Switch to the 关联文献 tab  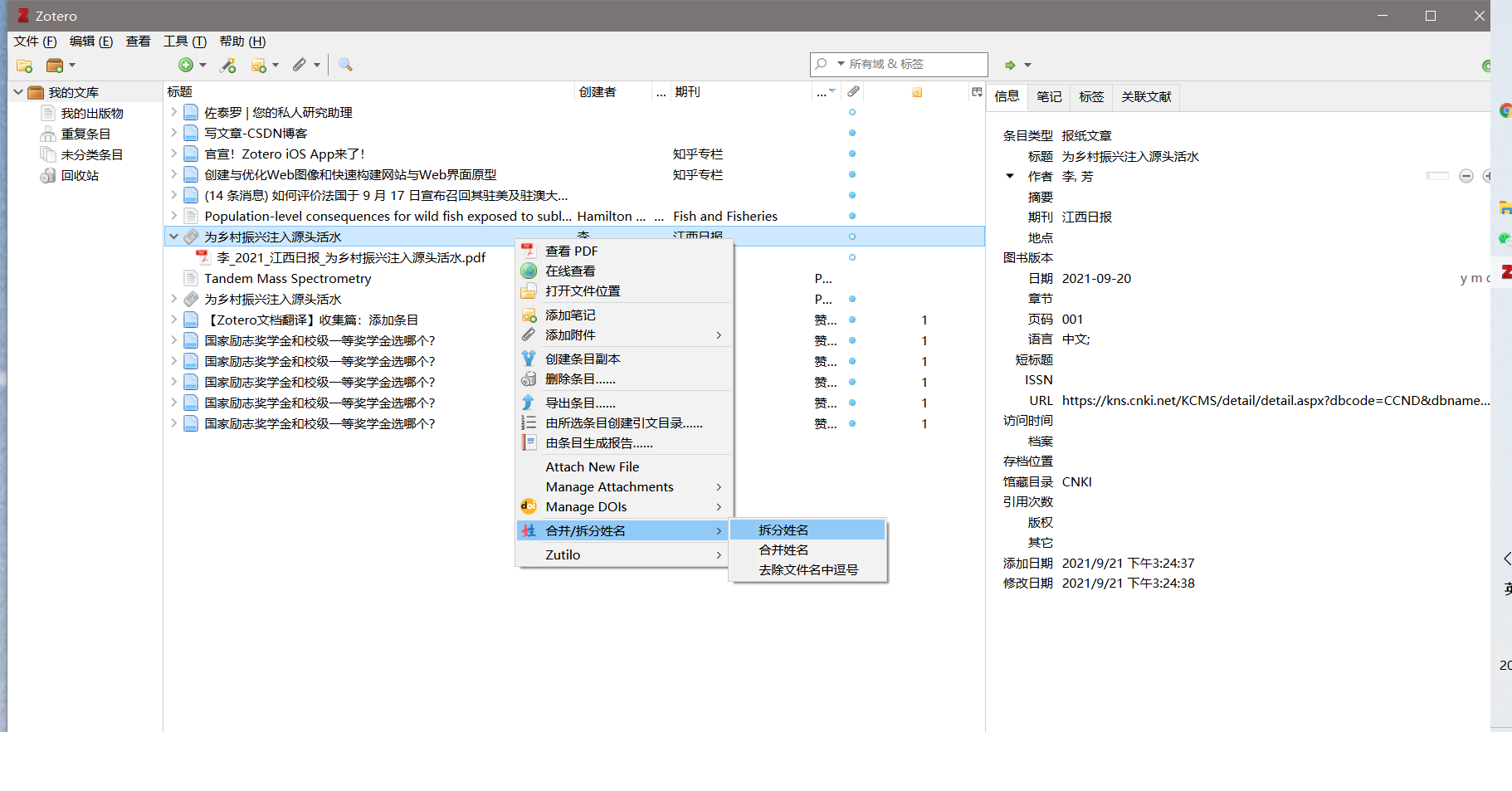click(x=1146, y=97)
